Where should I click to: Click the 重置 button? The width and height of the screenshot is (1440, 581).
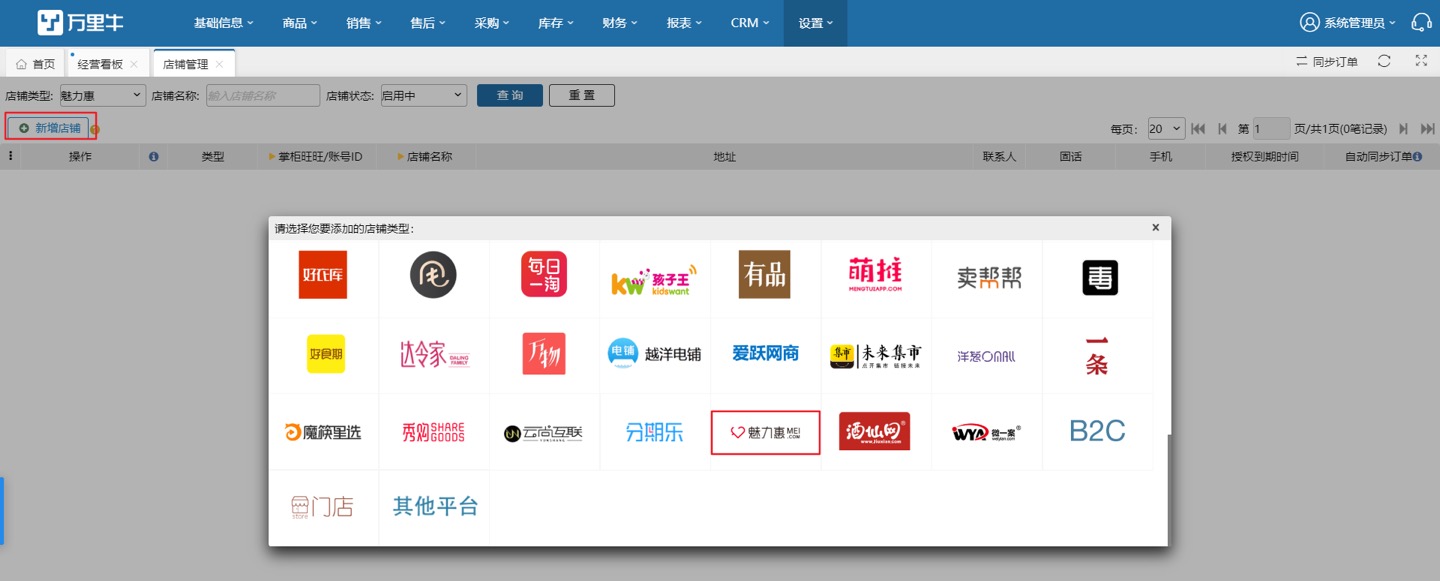pos(582,95)
